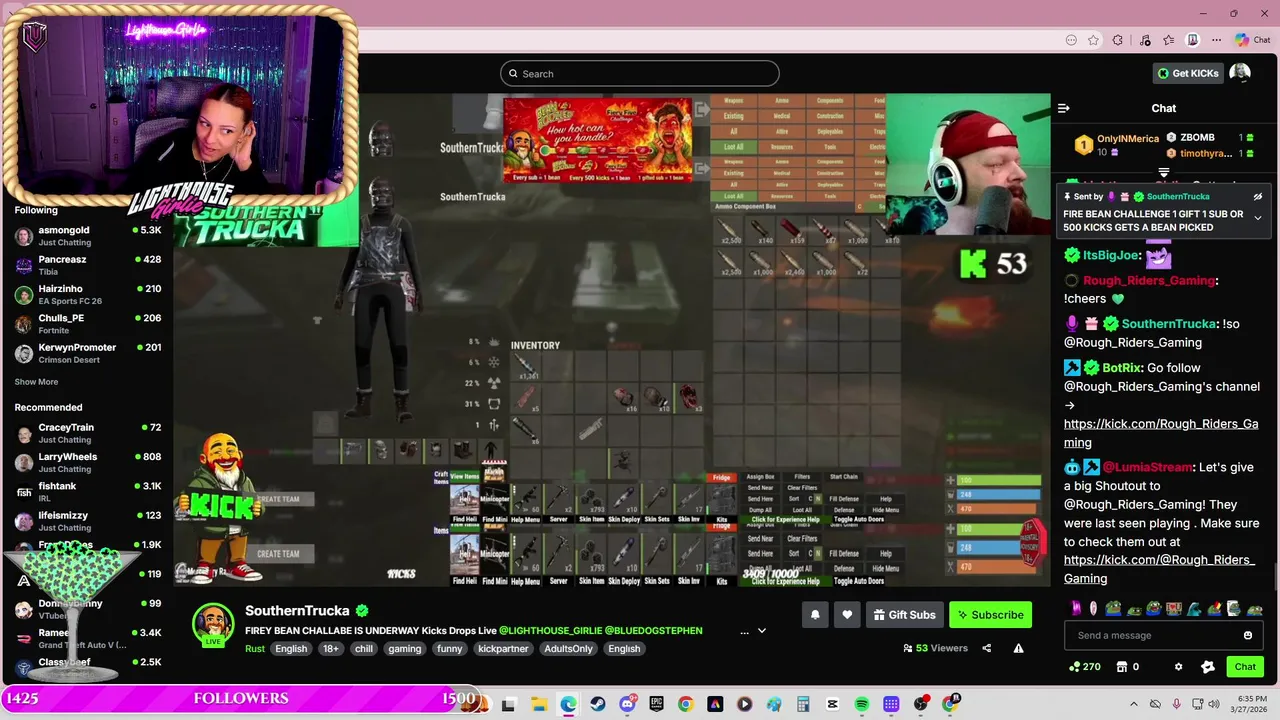1280x720 pixels.
Task: Select the AdultsOnly stream tag
Action: click(569, 648)
